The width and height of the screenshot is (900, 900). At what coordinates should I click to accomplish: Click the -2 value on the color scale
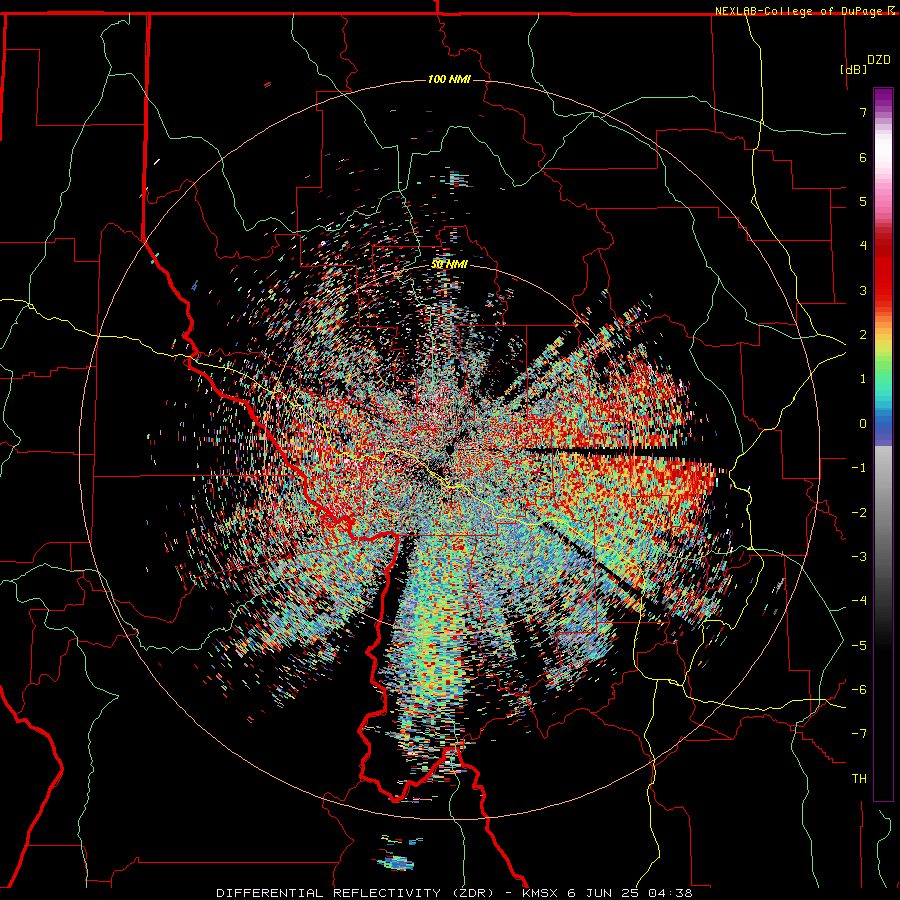[x=859, y=513]
